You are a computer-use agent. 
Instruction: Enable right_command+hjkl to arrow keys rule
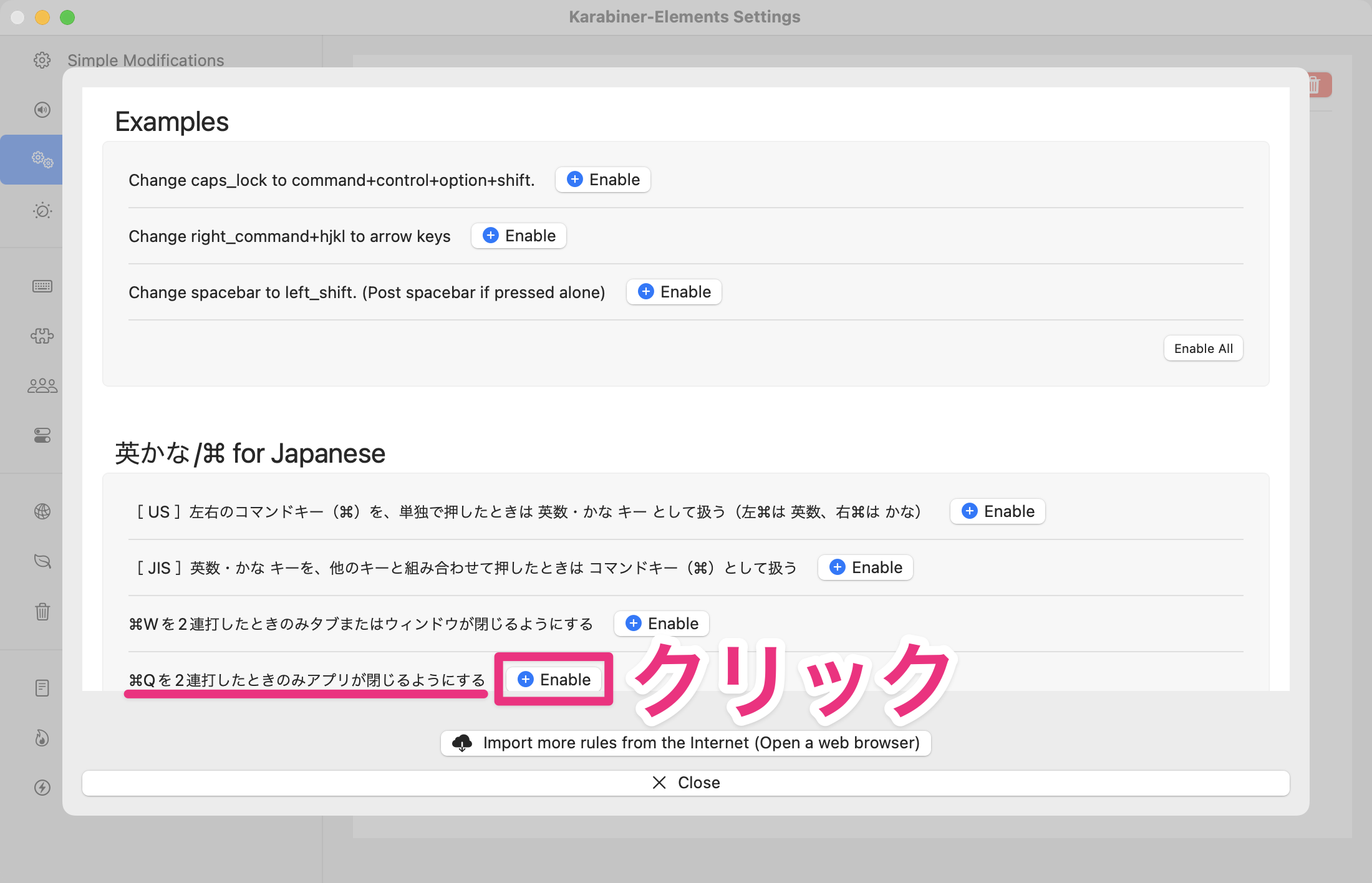tap(519, 236)
